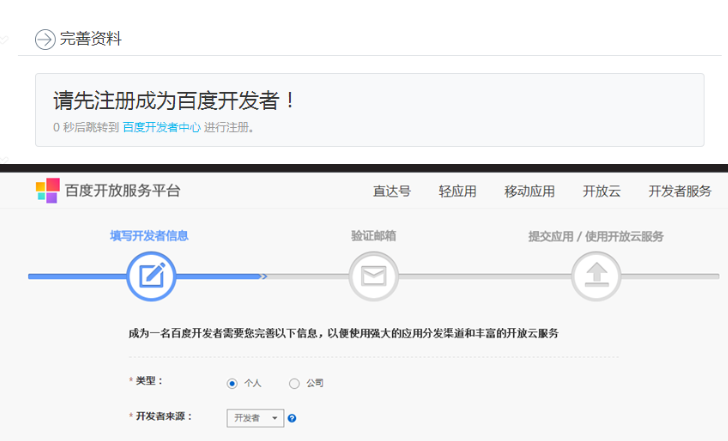
Task: Click the blue help question mark icon
Action: click(292, 418)
